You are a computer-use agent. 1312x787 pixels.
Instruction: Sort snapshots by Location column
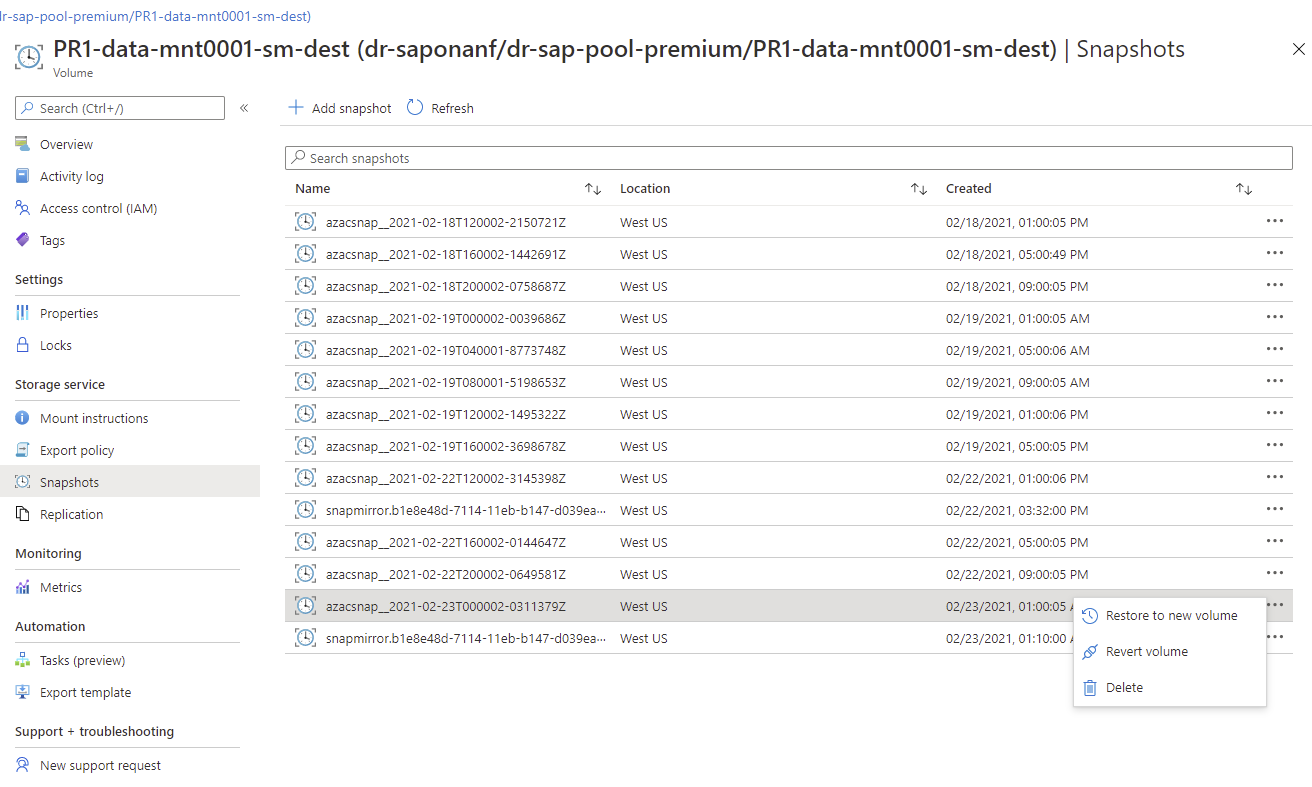[x=919, y=189]
